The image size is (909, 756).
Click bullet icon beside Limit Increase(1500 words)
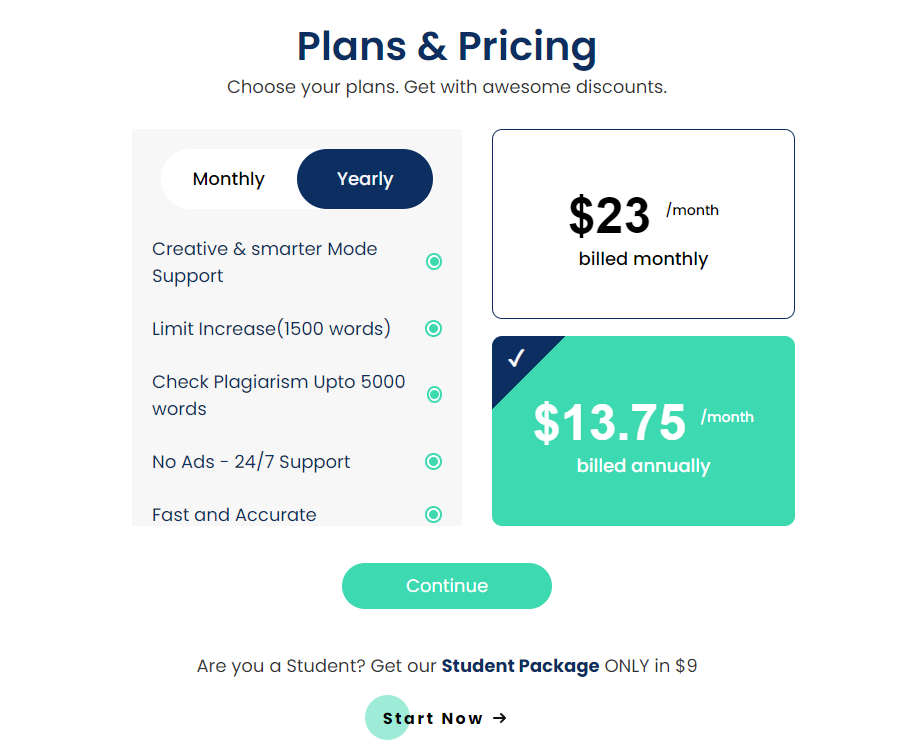pos(434,328)
